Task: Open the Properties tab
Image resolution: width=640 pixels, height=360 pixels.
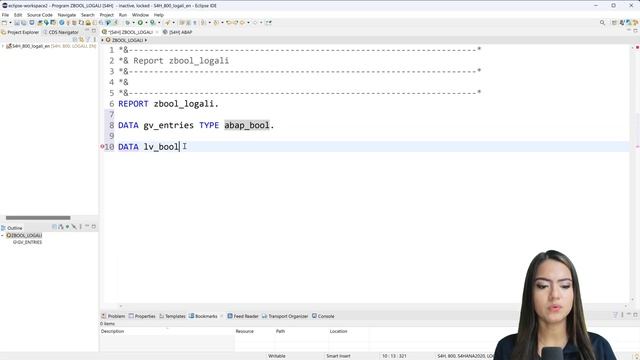Action: pos(142,316)
